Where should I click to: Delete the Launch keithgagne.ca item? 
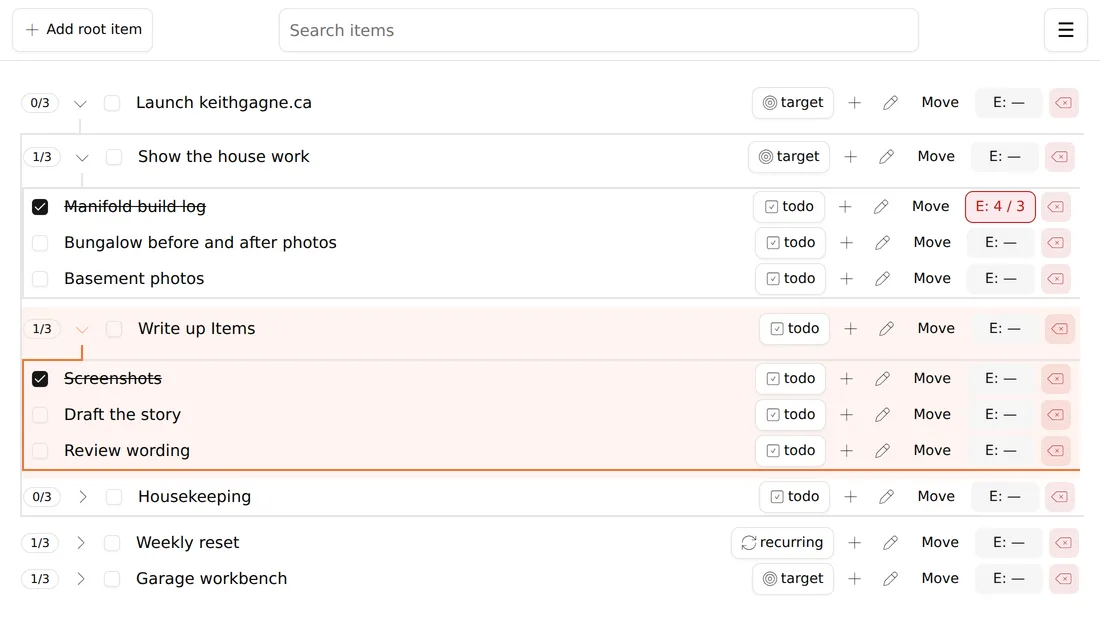pos(1064,103)
